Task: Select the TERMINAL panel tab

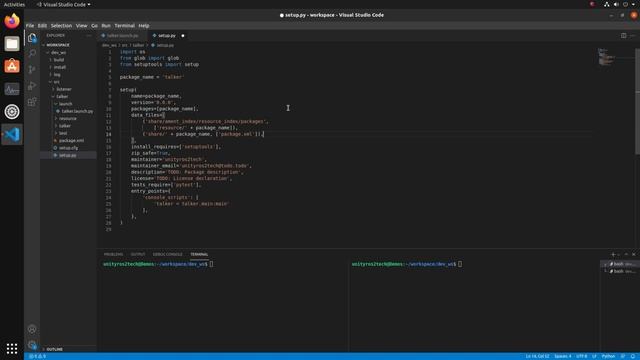Action: 199,254
